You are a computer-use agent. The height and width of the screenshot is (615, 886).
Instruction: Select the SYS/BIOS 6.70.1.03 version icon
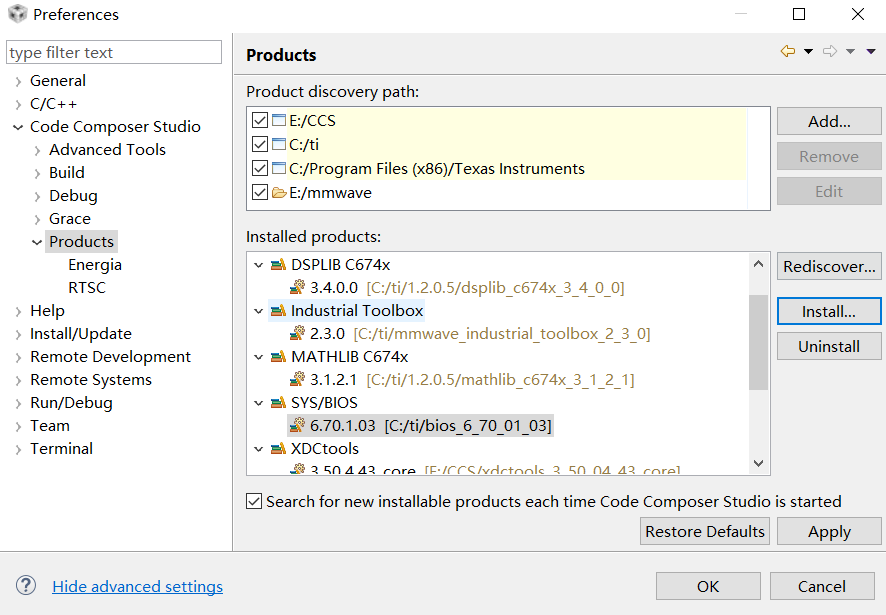(x=297, y=426)
